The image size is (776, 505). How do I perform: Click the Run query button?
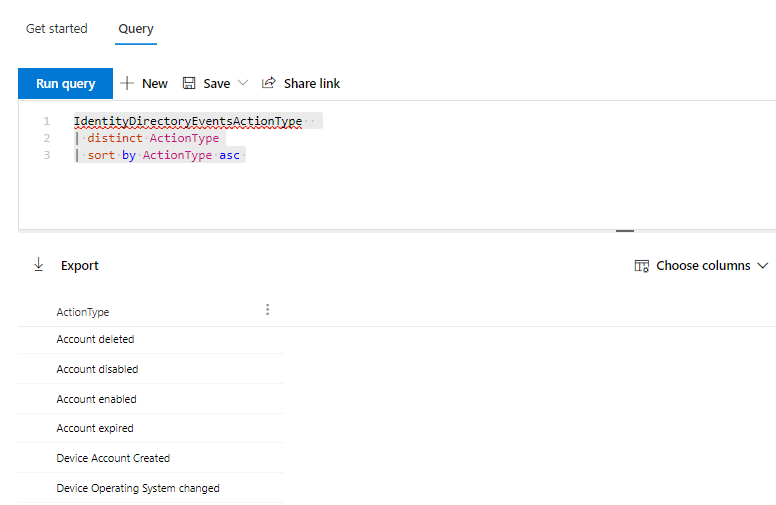click(x=65, y=84)
